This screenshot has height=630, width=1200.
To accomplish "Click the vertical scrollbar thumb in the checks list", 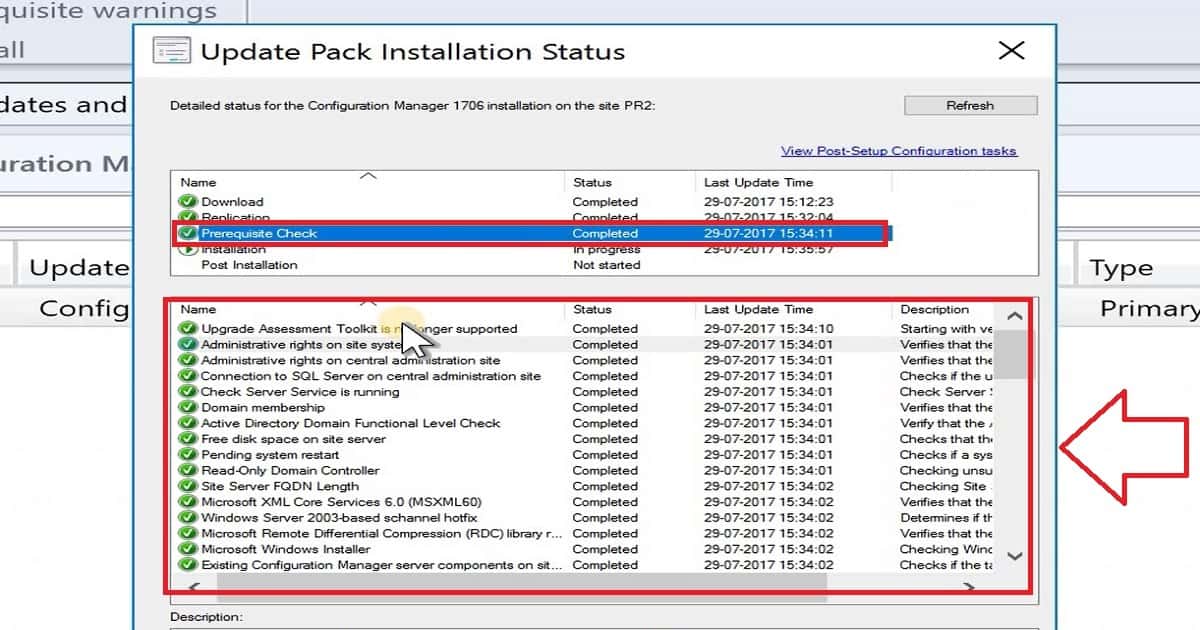I will (1014, 354).
